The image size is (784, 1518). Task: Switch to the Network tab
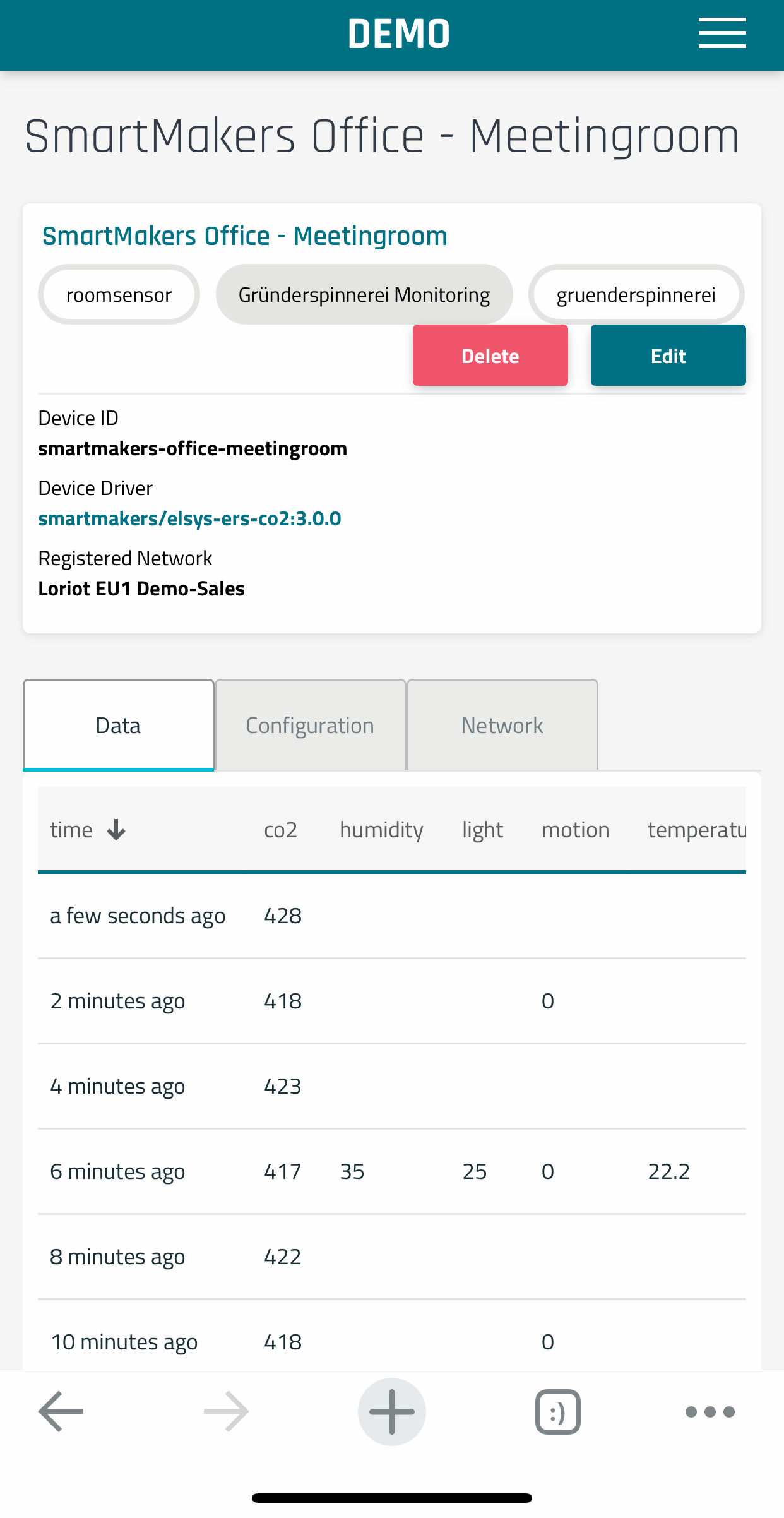coord(502,726)
